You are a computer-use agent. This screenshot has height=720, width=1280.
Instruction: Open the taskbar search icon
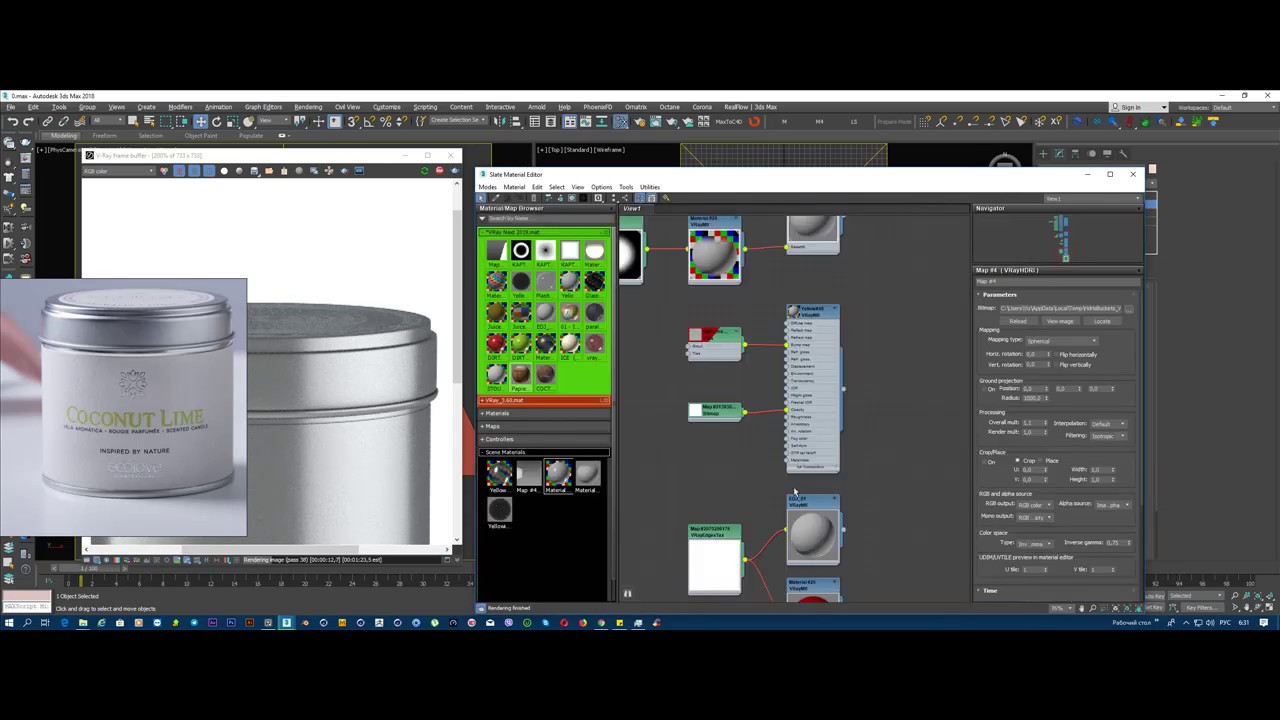pos(27,623)
